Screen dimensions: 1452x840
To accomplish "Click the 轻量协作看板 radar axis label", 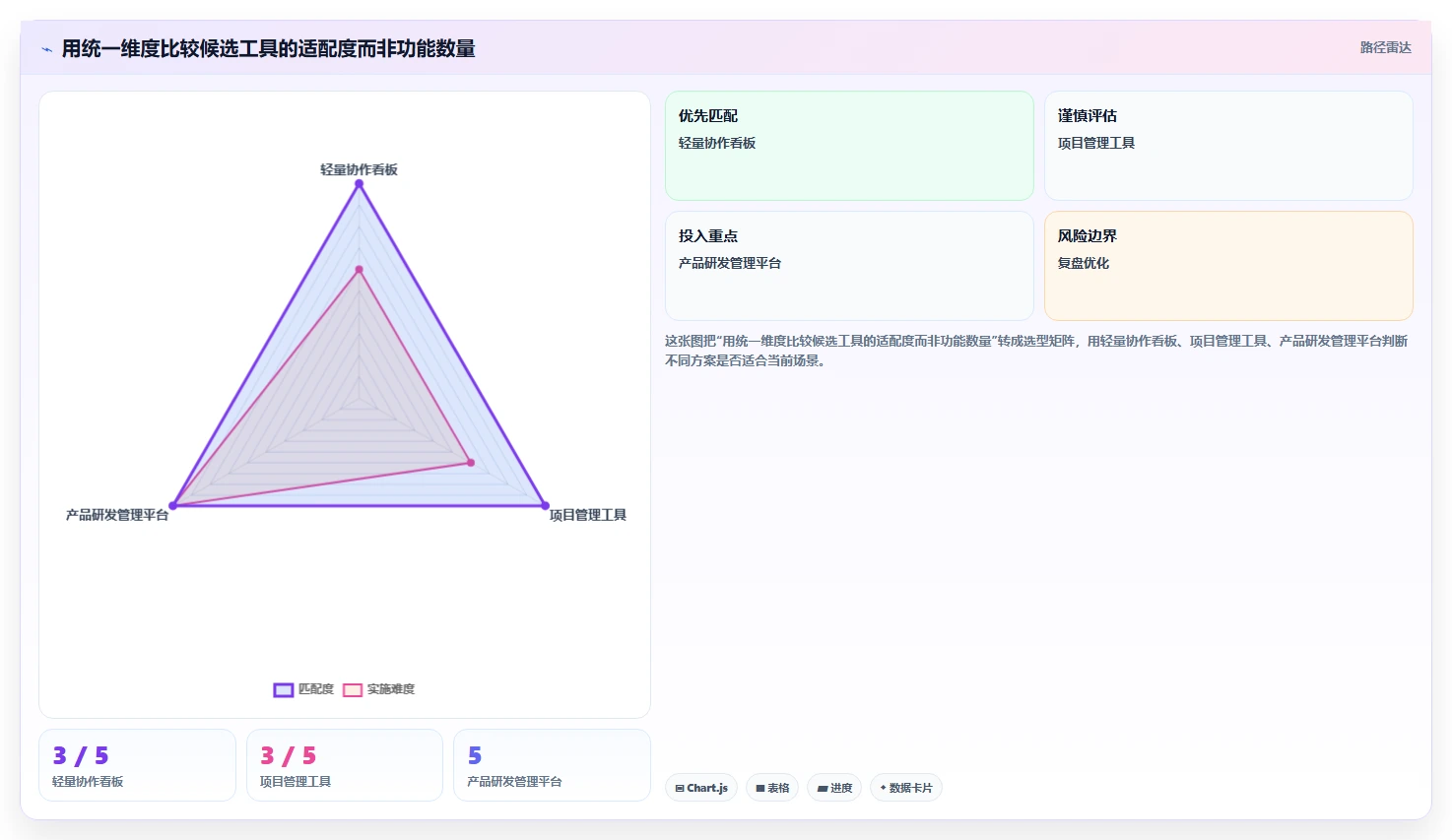I will click(x=359, y=169).
